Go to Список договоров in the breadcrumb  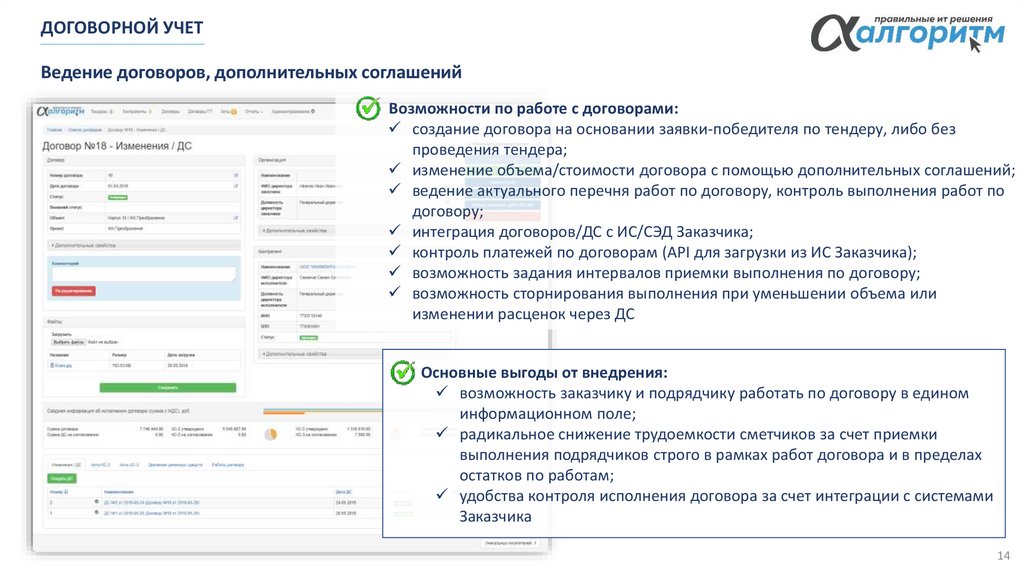[85, 130]
